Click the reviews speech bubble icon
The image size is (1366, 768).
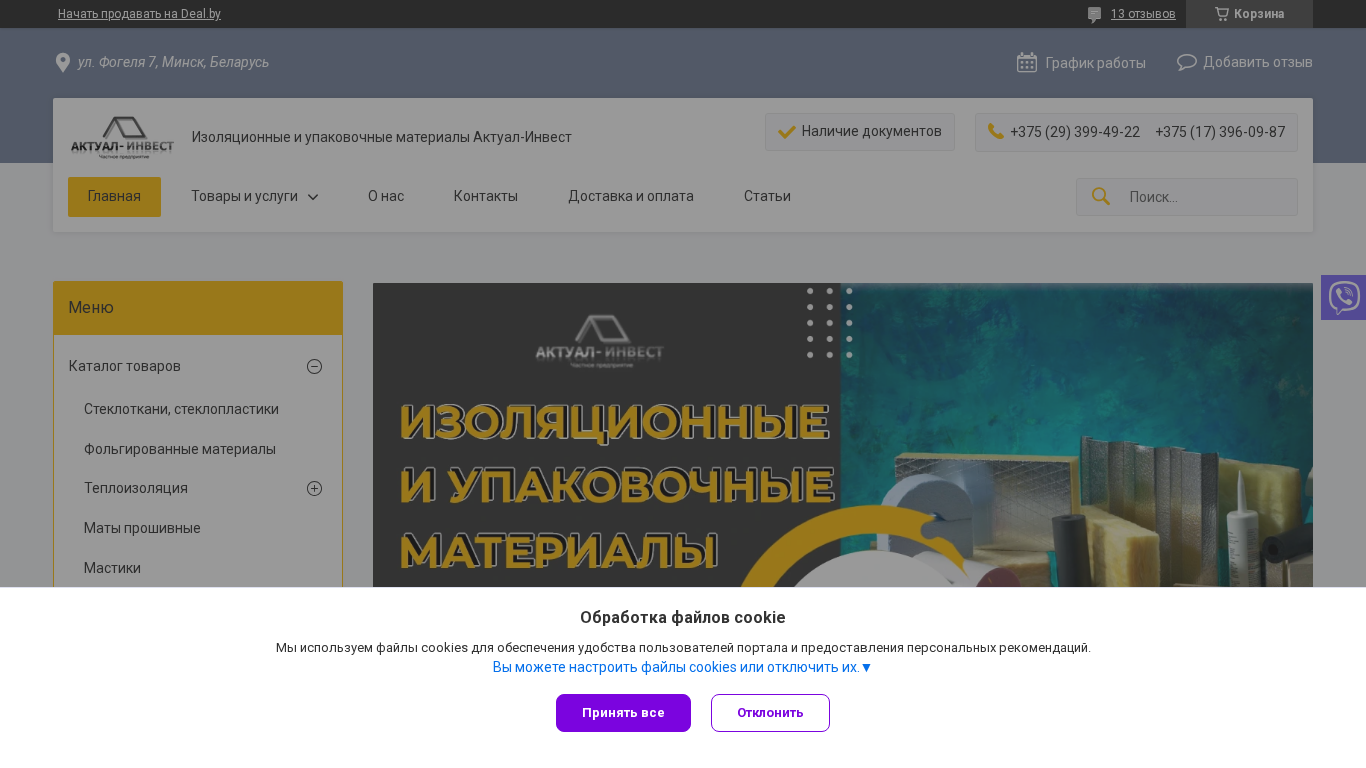[x=1094, y=15]
